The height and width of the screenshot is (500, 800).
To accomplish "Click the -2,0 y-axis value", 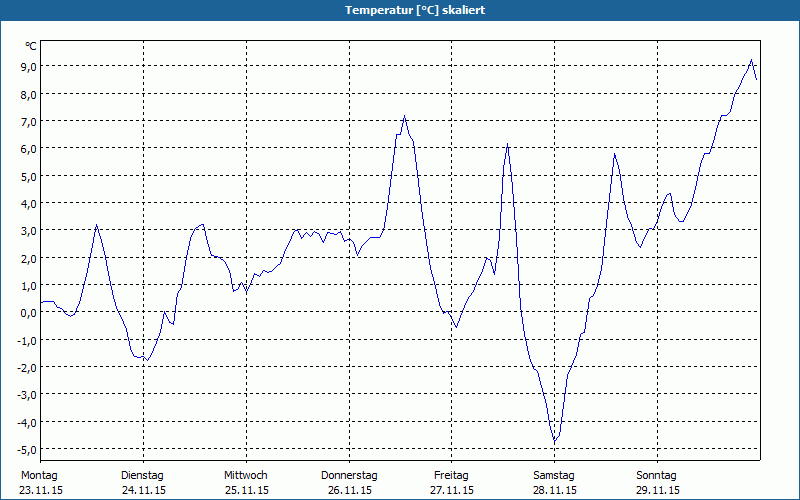I will point(26,368).
